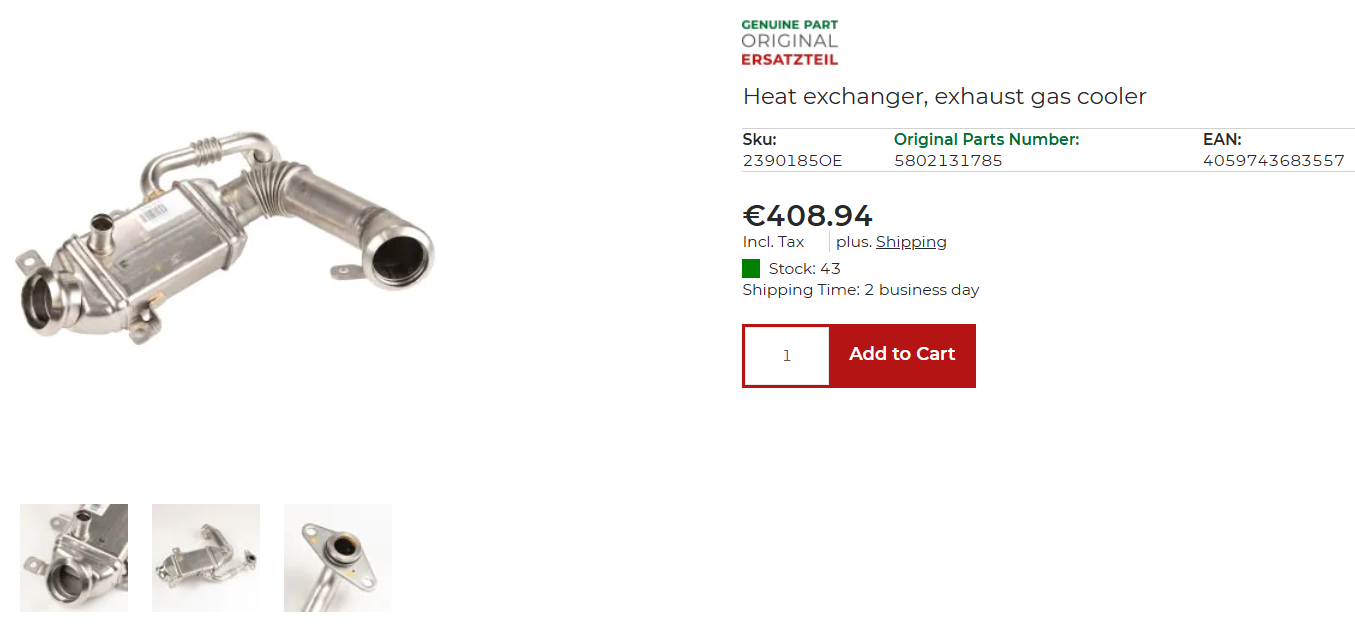The height and width of the screenshot is (635, 1355).
Task: Click the product title Heat exchanger, exhaust gas cooler
Action: coord(944,97)
